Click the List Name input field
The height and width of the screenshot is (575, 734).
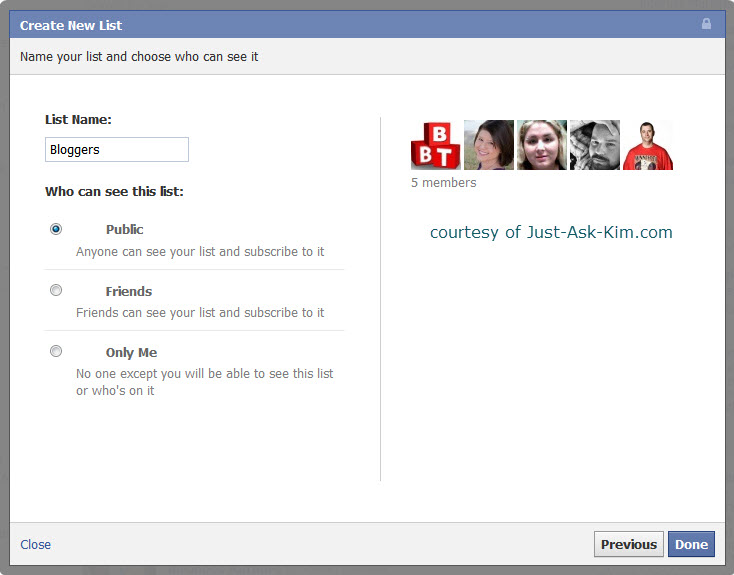click(117, 149)
